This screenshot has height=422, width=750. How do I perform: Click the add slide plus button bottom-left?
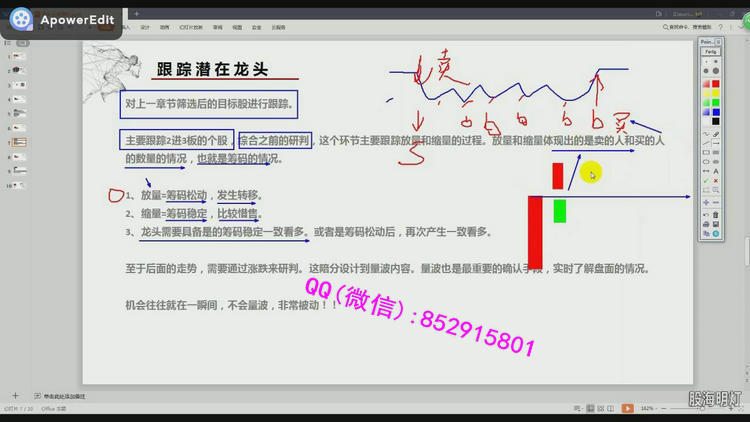[14, 396]
